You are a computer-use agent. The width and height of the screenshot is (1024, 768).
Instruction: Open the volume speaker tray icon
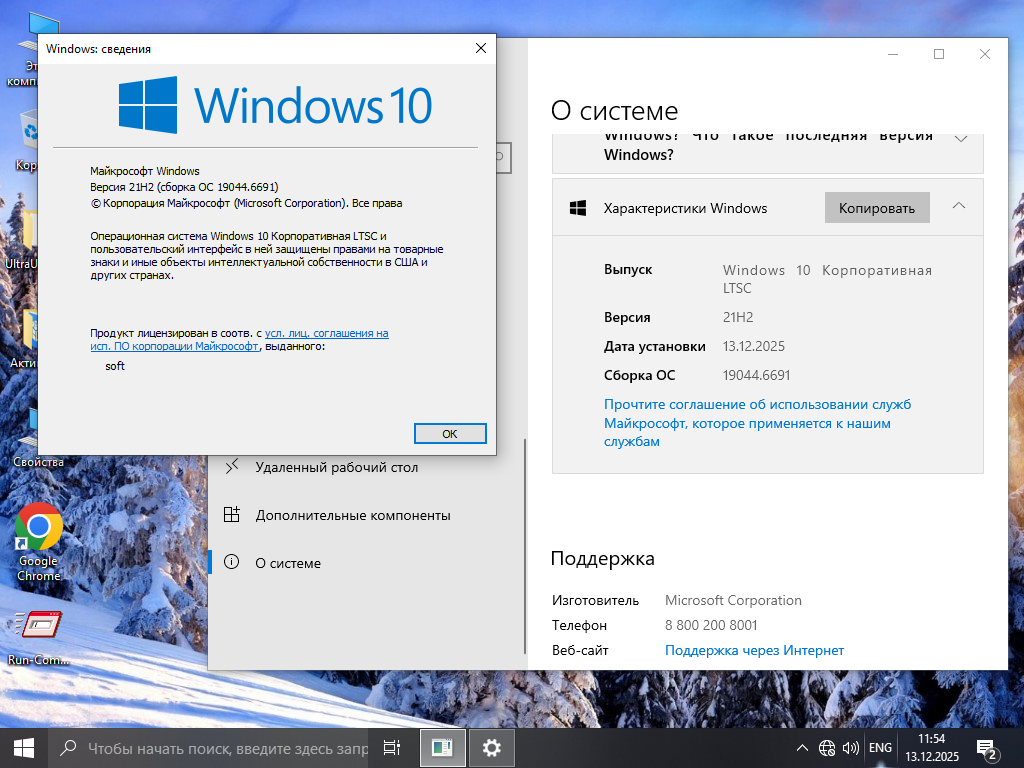click(851, 748)
